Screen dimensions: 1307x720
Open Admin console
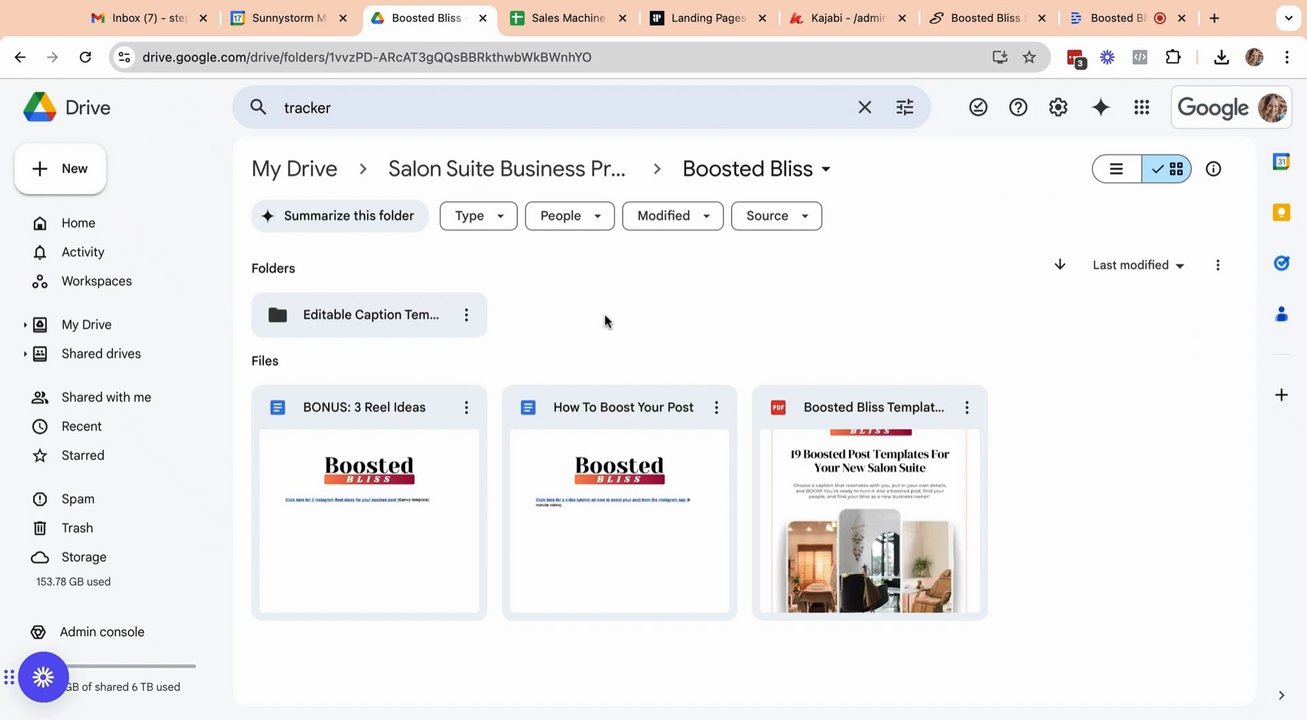point(101,632)
